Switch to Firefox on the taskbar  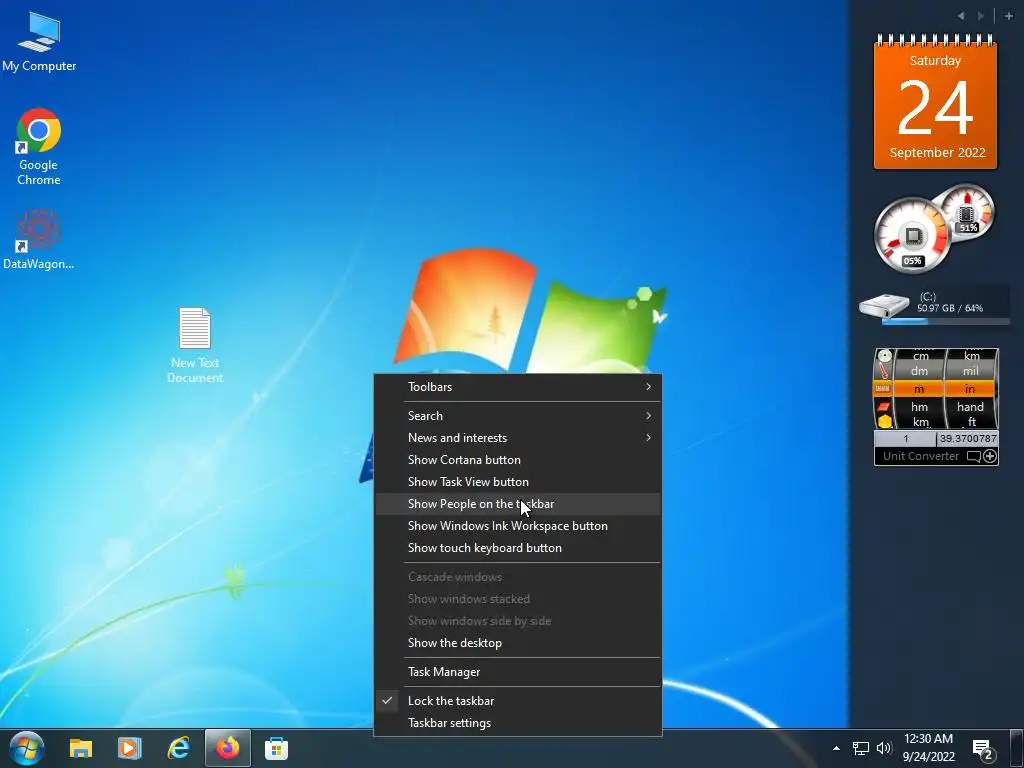tap(227, 748)
